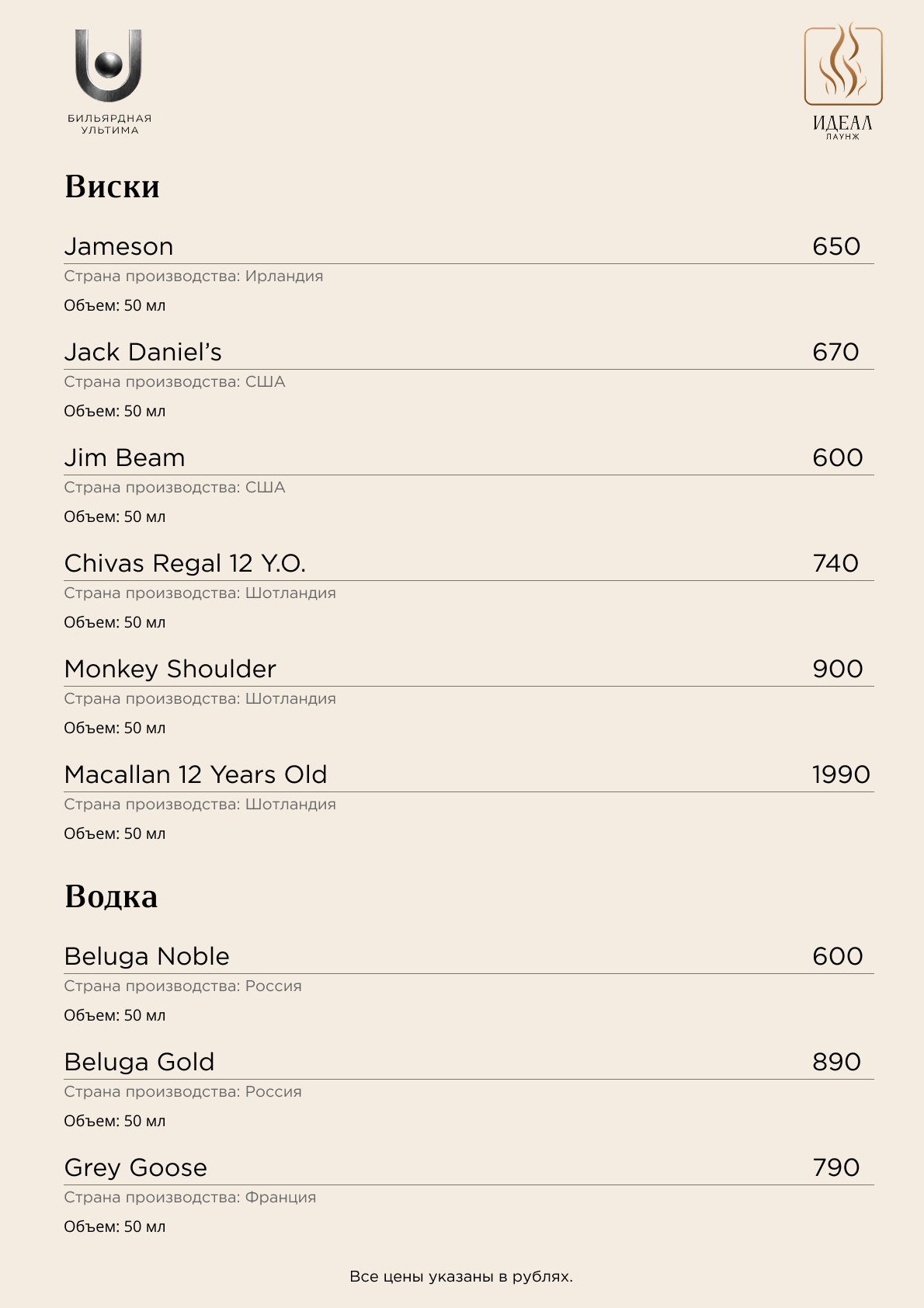Click the 900 price of Monkey Shoulder
The width and height of the screenshot is (924, 1308).
click(x=838, y=669)
